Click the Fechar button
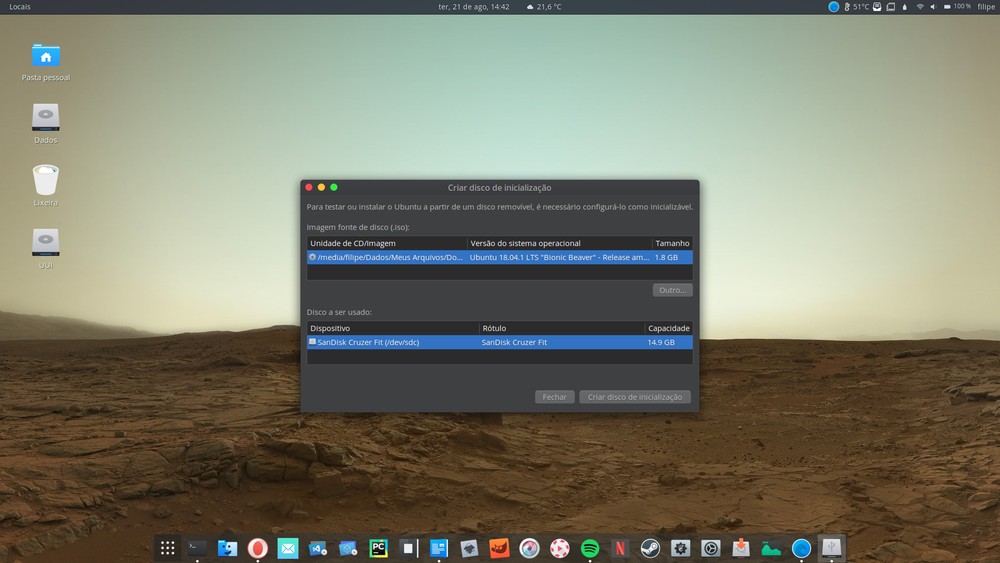The height and width of the screenshot is (563, 1000). pyautogui.click(x=554, y=397)
